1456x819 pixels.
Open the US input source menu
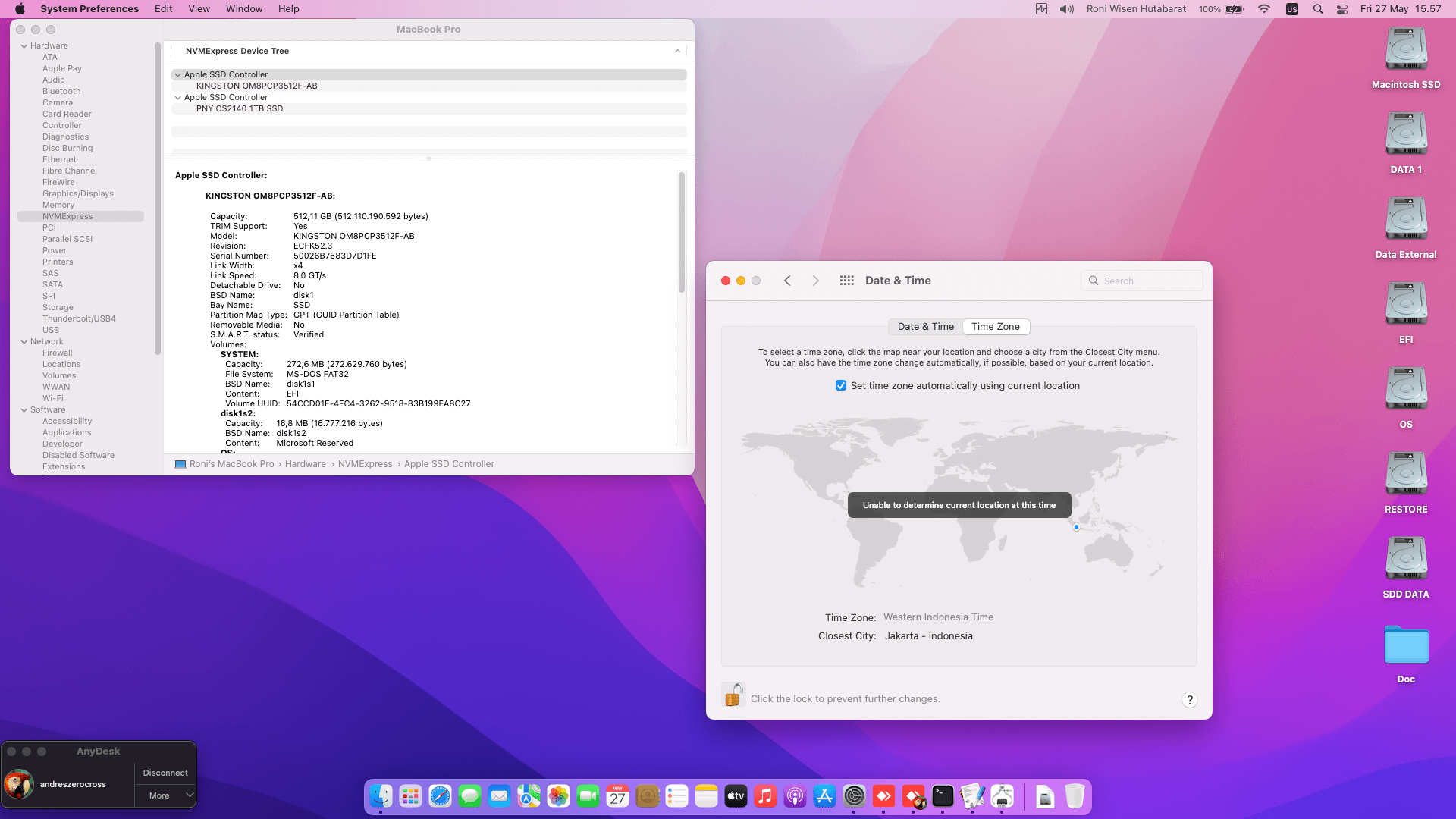click(x=1292, y=9)
